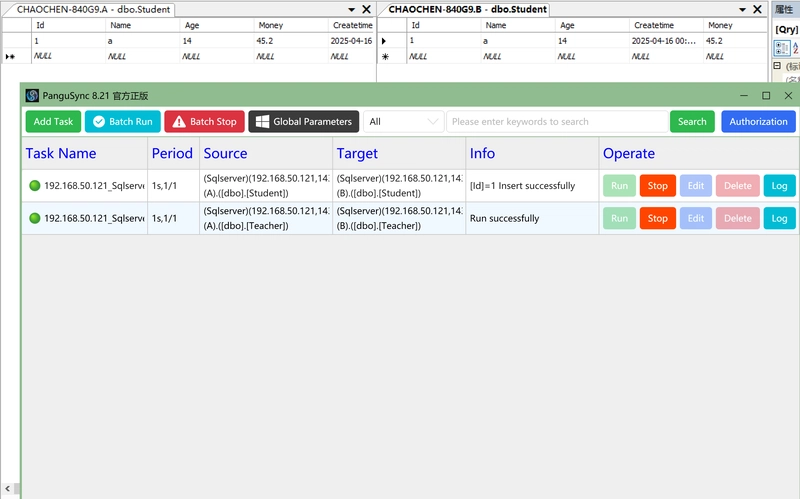Click the green status dot of Student task
The width and height of the screenshot is (800, 499).
pyautogui.click(x=35, y=186)
